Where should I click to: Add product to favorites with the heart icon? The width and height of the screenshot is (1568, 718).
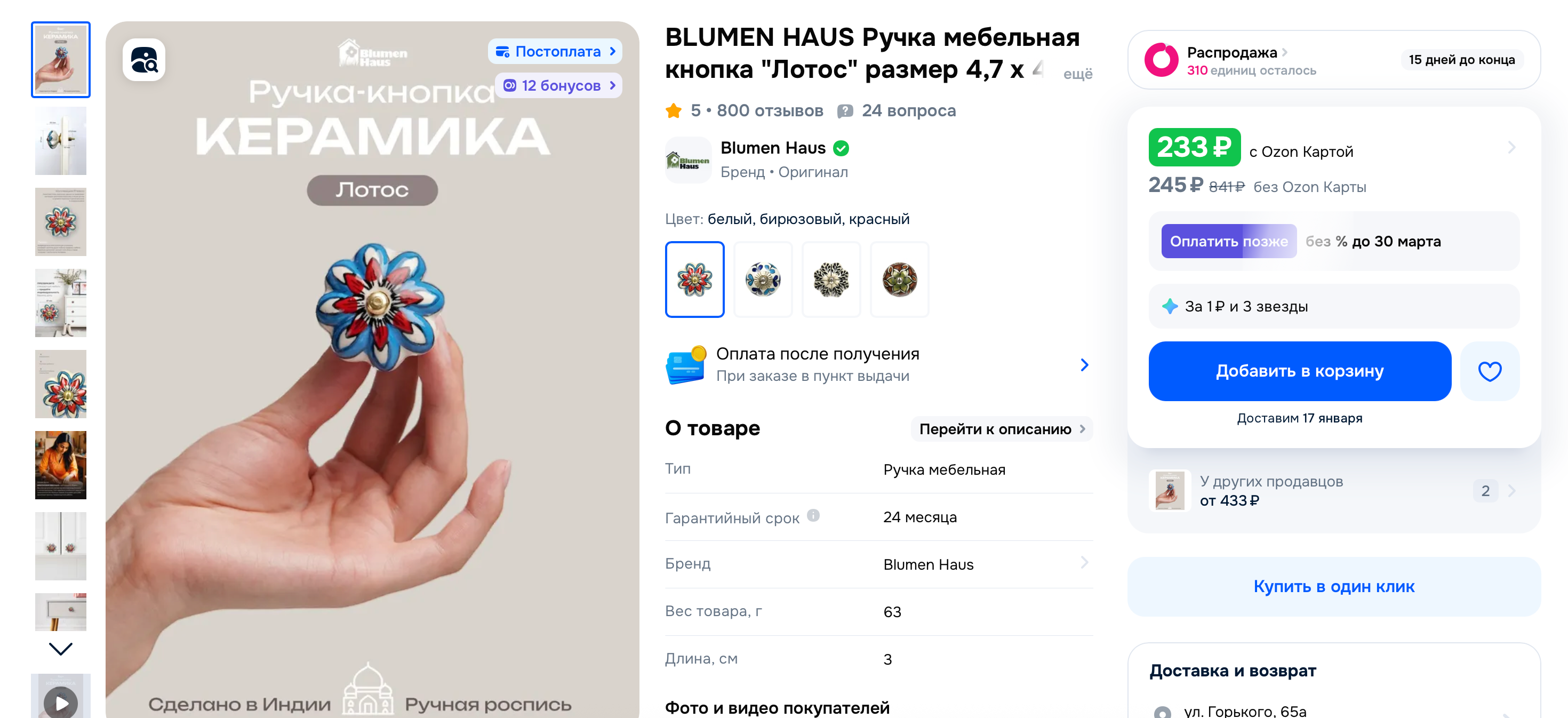pos(1490,371)
